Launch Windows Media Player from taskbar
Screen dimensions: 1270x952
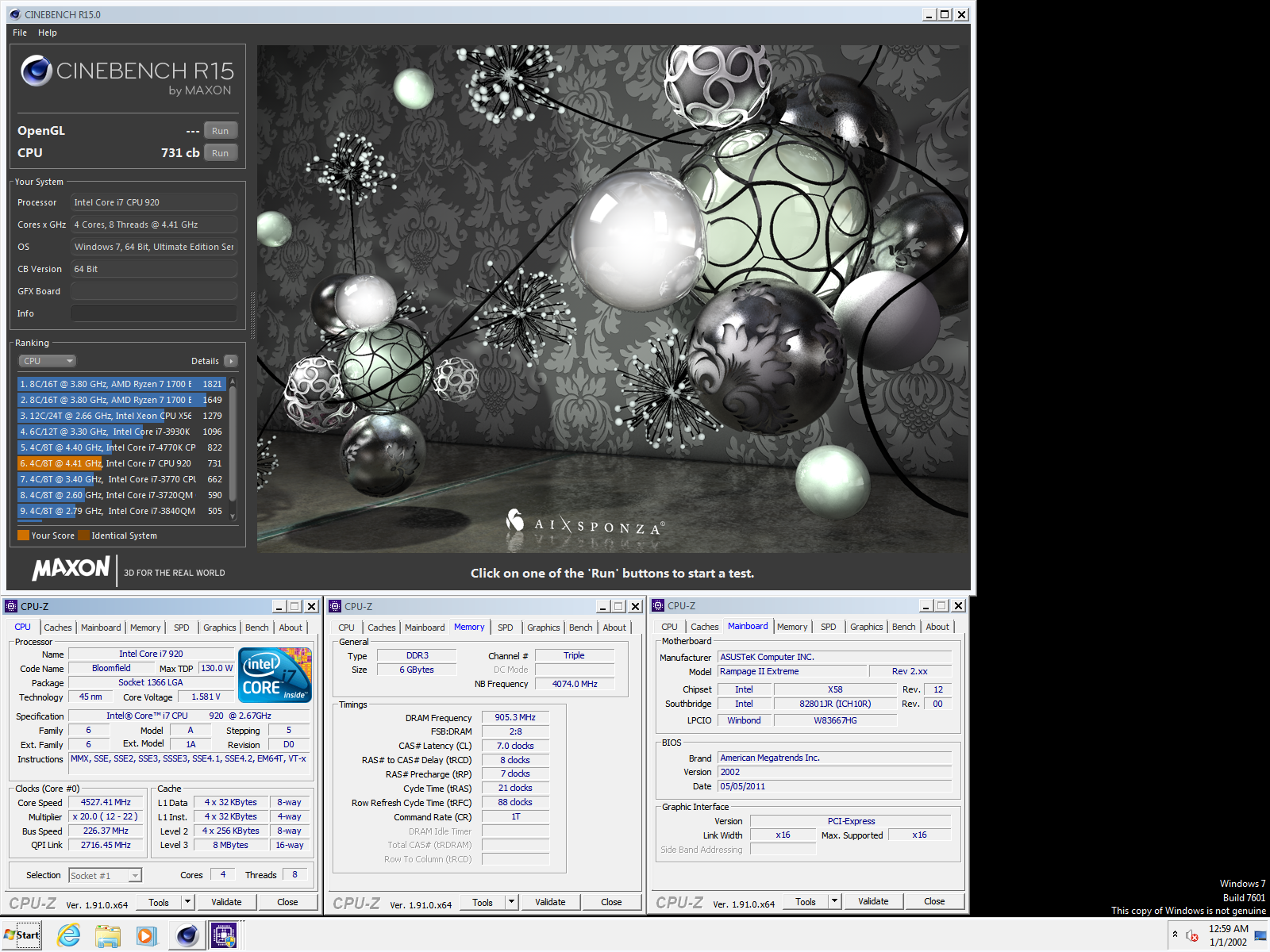pyautogui.click(x=147, y=935)
